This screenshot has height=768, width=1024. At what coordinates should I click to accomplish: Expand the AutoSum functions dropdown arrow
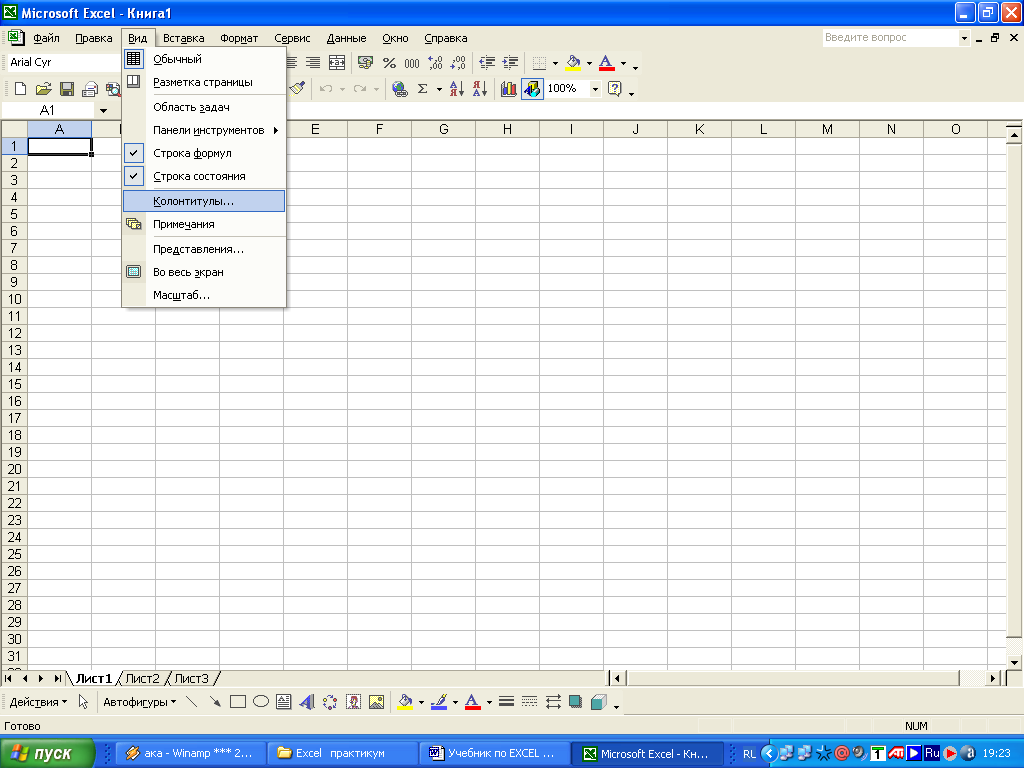coord(439,89)
